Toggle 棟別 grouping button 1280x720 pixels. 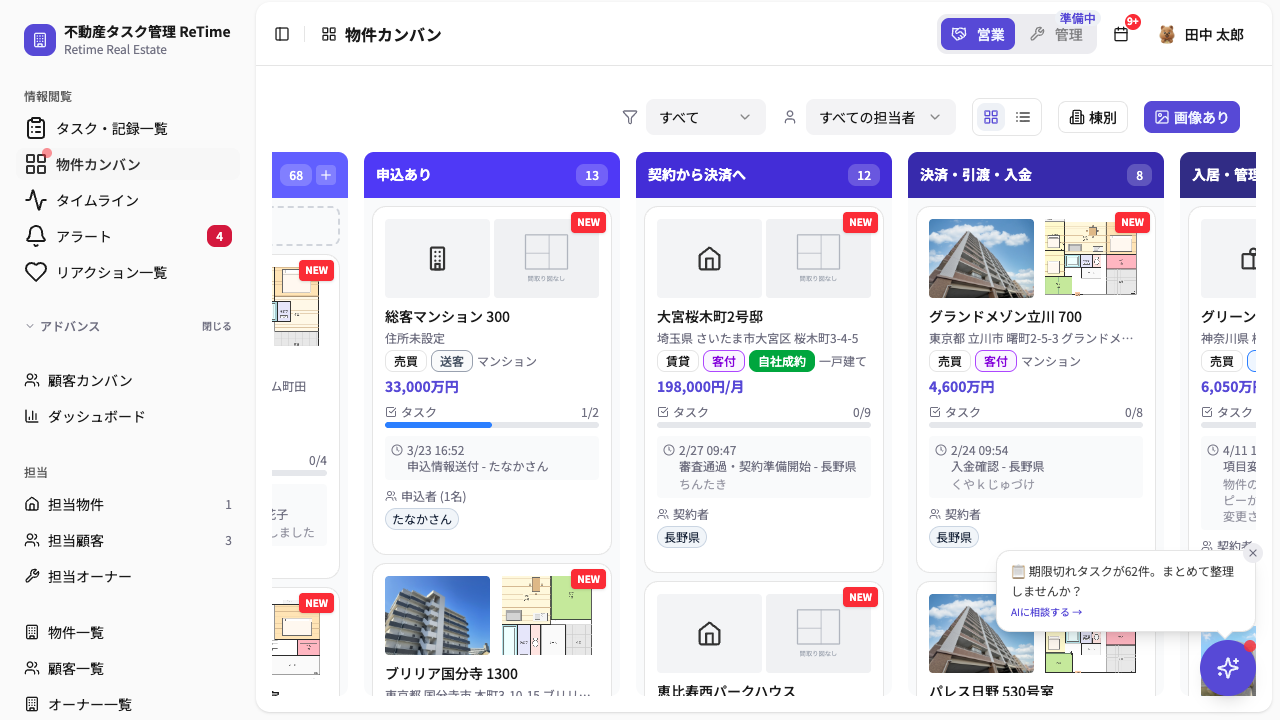coord(1093,117)
